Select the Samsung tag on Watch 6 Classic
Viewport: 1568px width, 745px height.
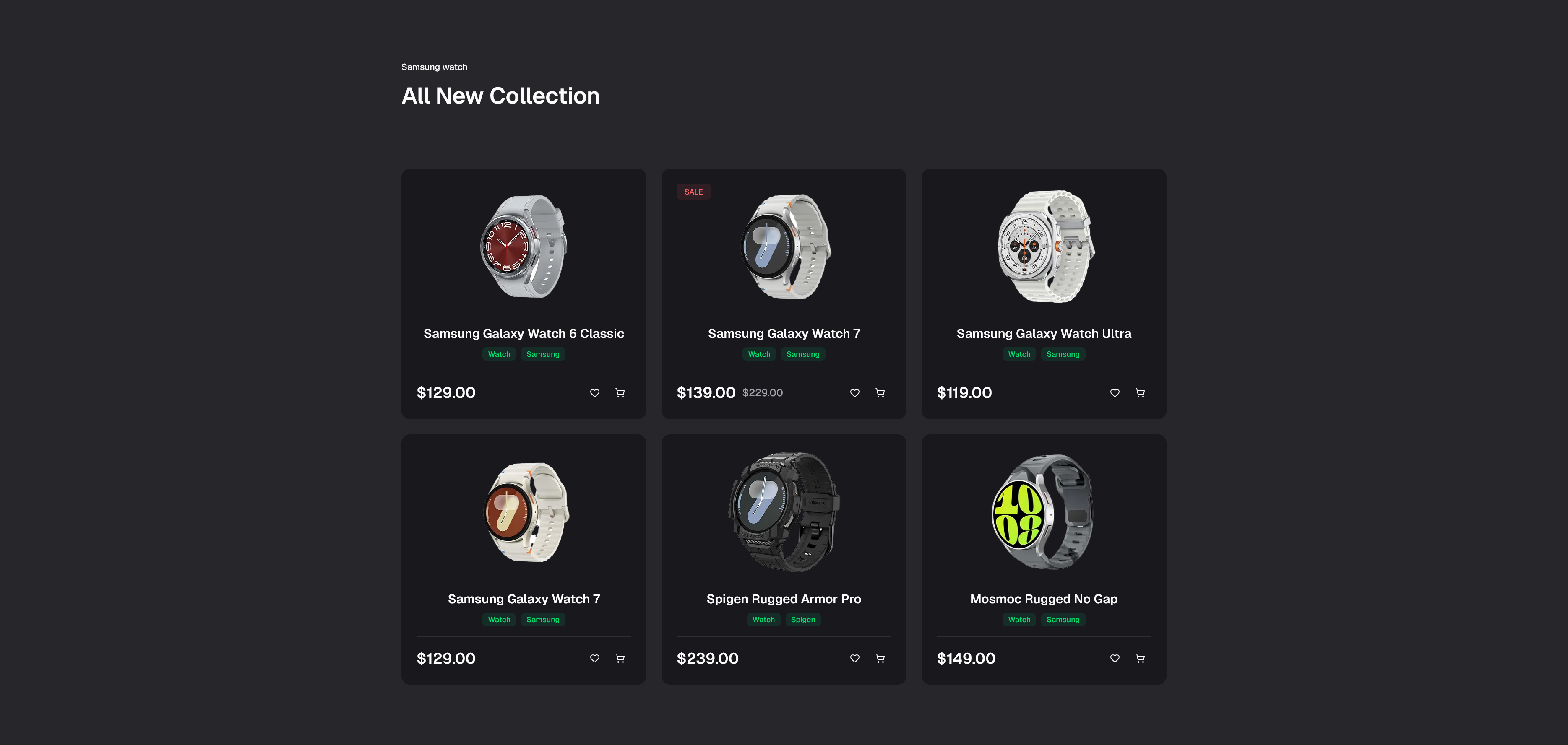coord(542,354)
